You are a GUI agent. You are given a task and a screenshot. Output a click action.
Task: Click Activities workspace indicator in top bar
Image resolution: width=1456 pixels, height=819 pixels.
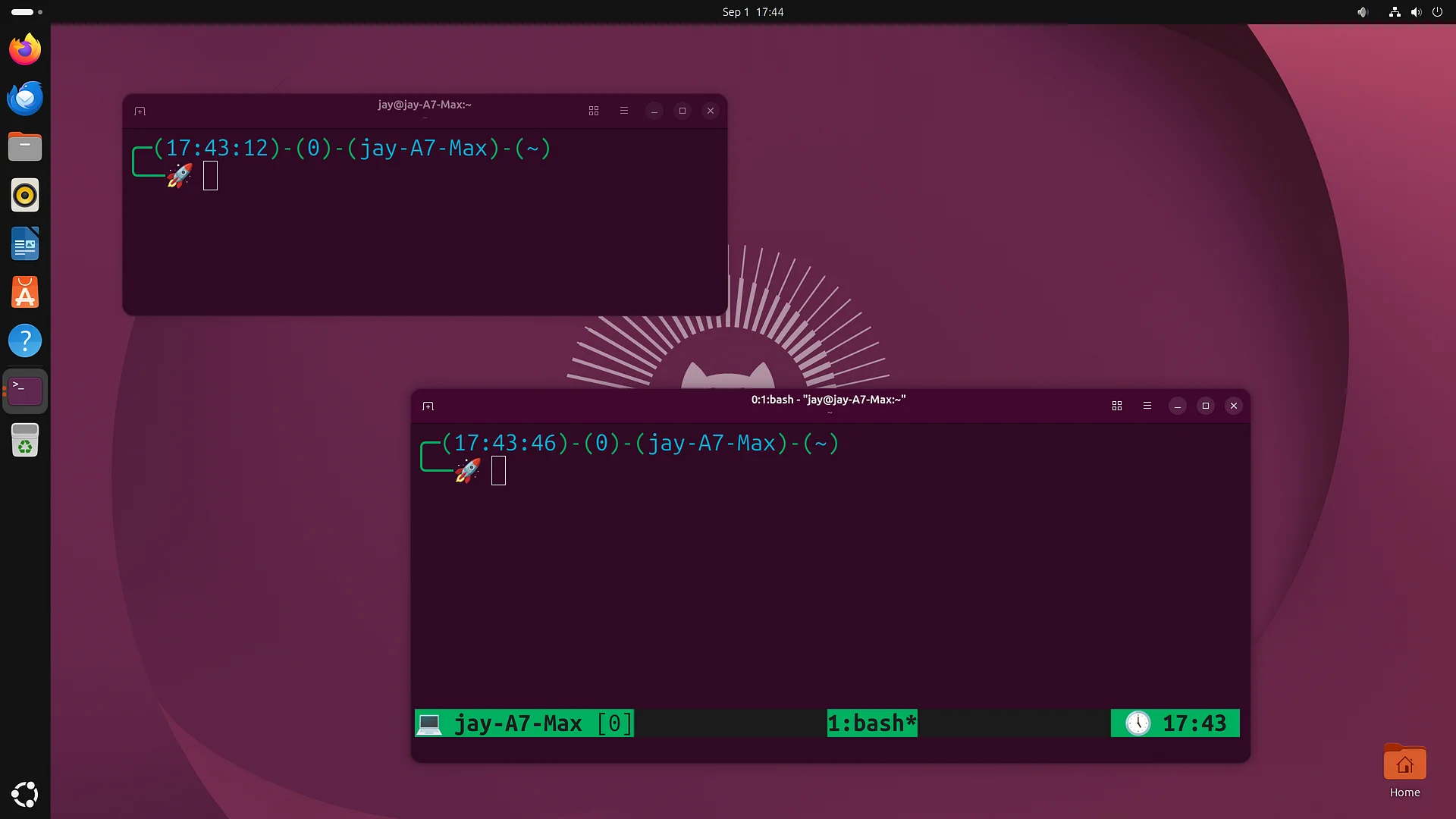tap(27, 12)
